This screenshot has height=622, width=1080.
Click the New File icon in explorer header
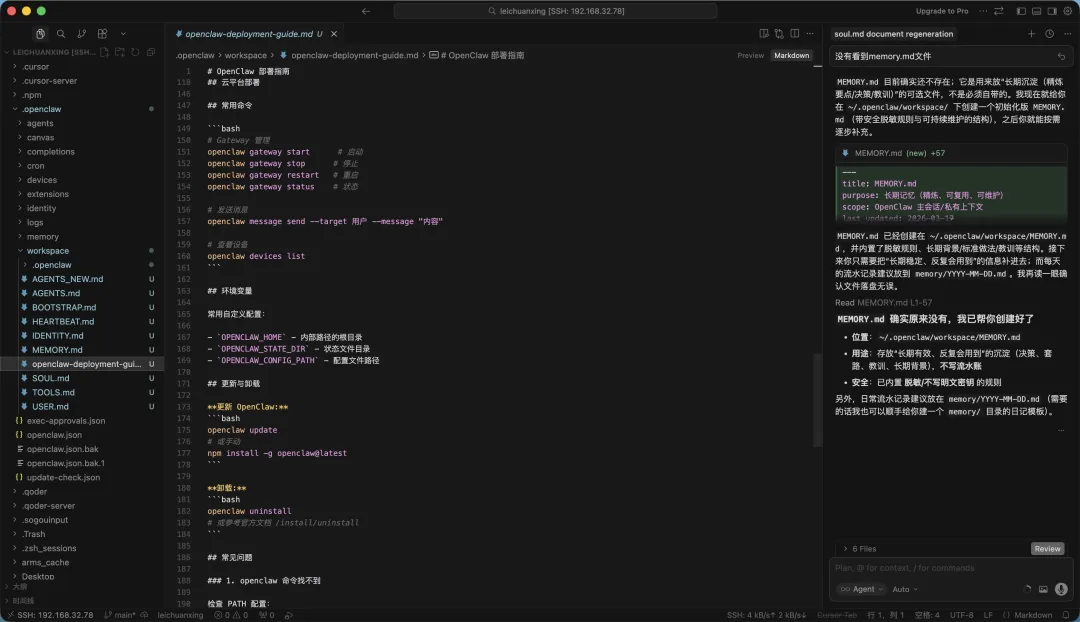pos(105,52)
